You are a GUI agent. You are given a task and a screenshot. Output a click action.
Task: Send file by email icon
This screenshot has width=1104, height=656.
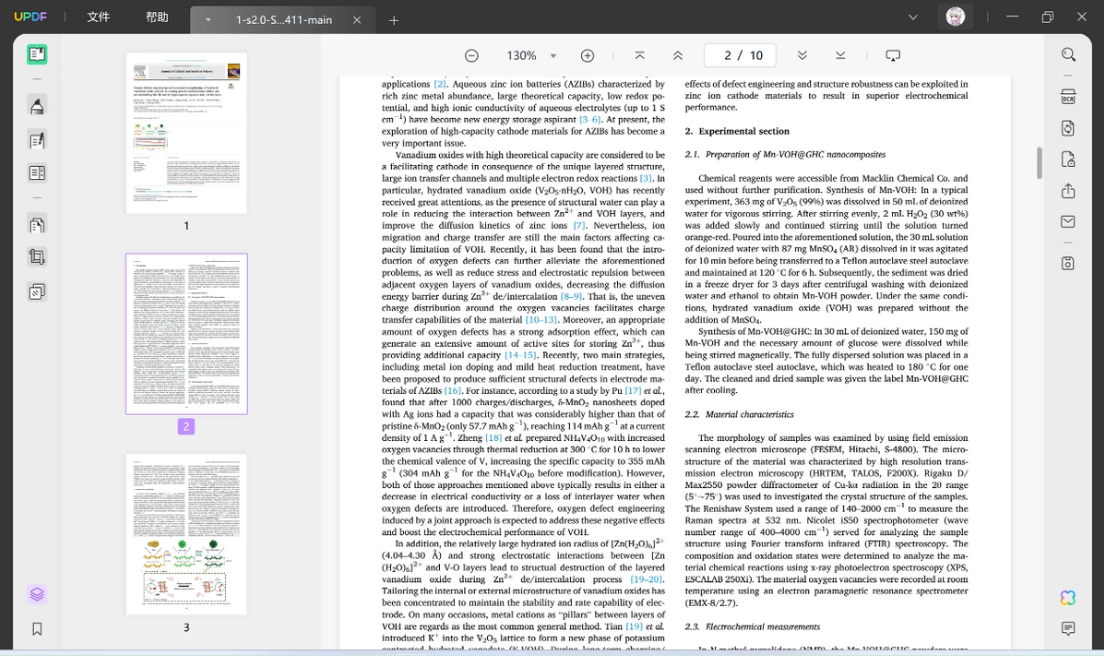[1068, 222]
